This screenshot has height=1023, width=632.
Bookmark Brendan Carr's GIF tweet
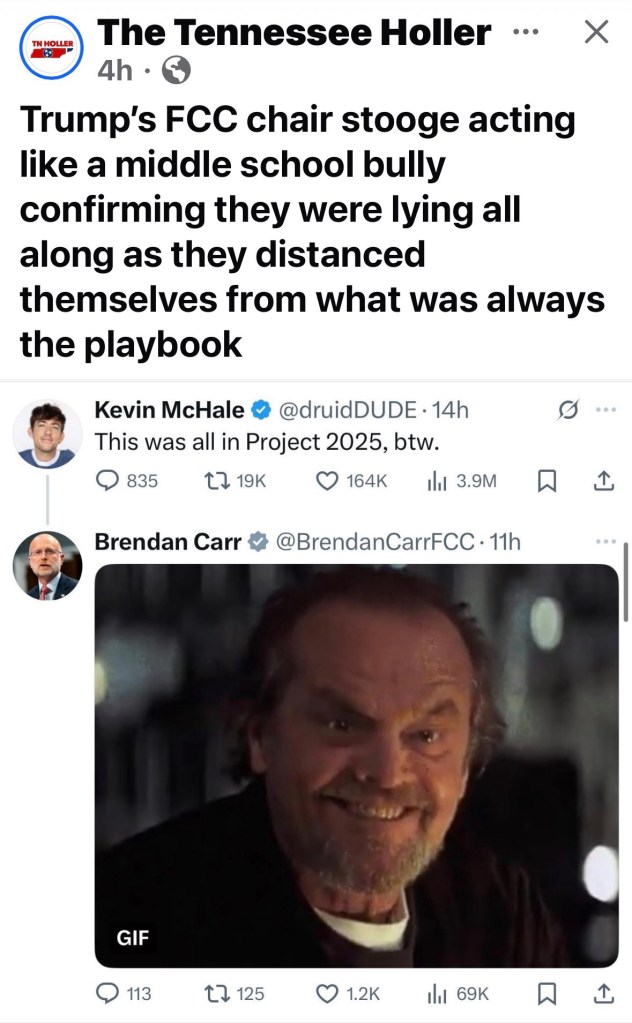547,994
